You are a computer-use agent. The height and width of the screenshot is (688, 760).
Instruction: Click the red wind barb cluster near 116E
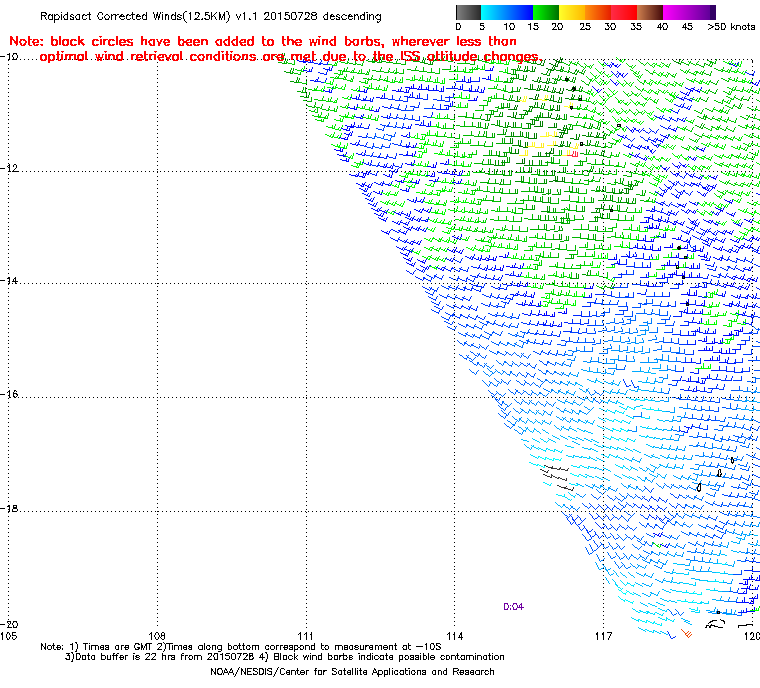[573, 154]
